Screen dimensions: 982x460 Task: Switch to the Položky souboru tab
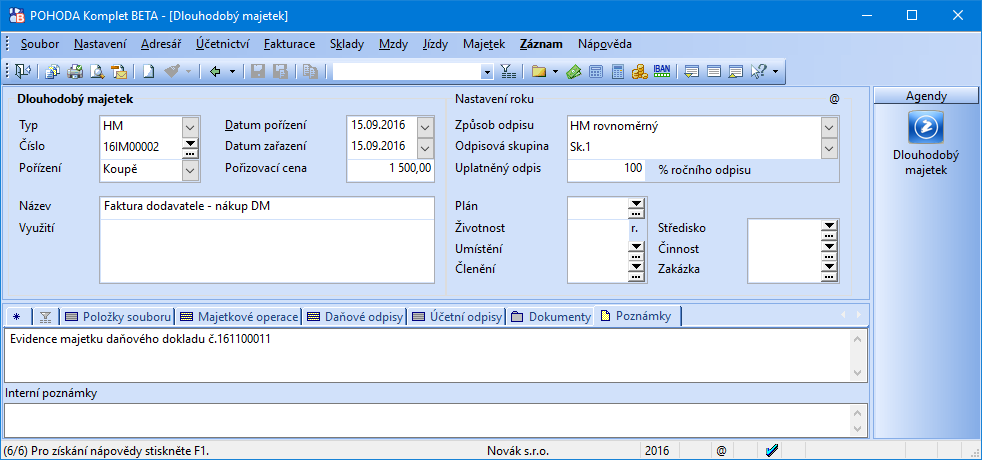[118, 317]
